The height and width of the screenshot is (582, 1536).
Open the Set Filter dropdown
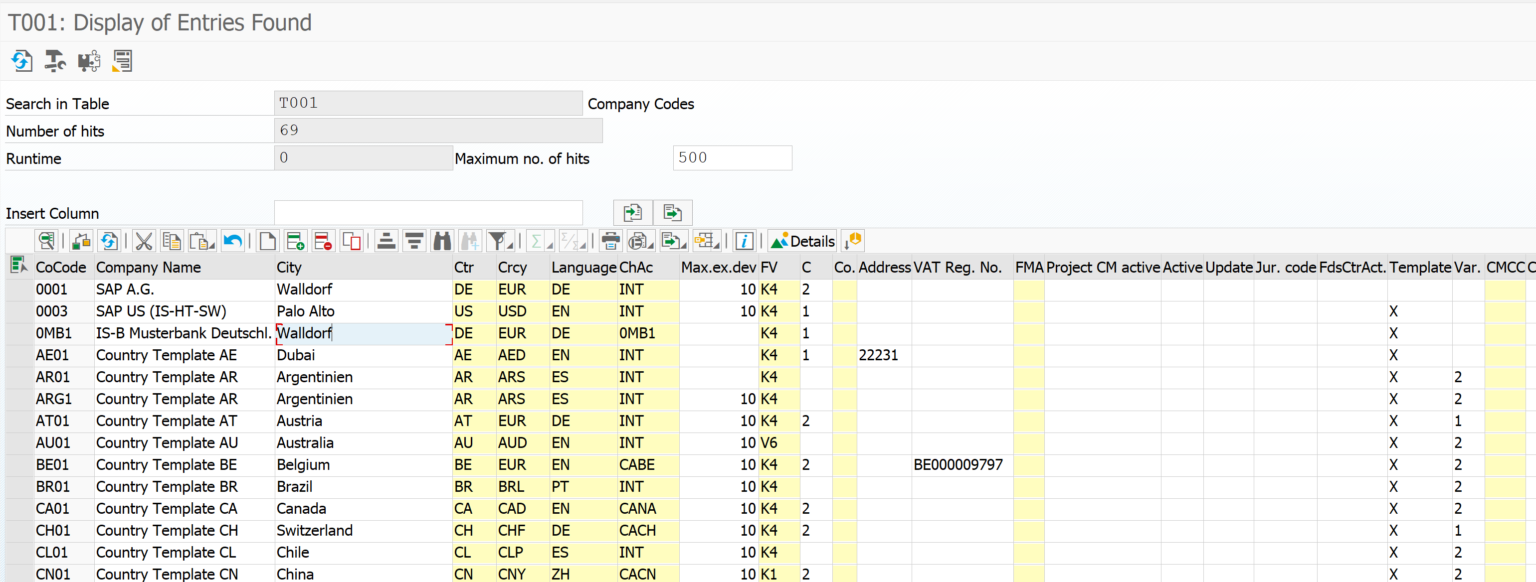coord(512,242)
